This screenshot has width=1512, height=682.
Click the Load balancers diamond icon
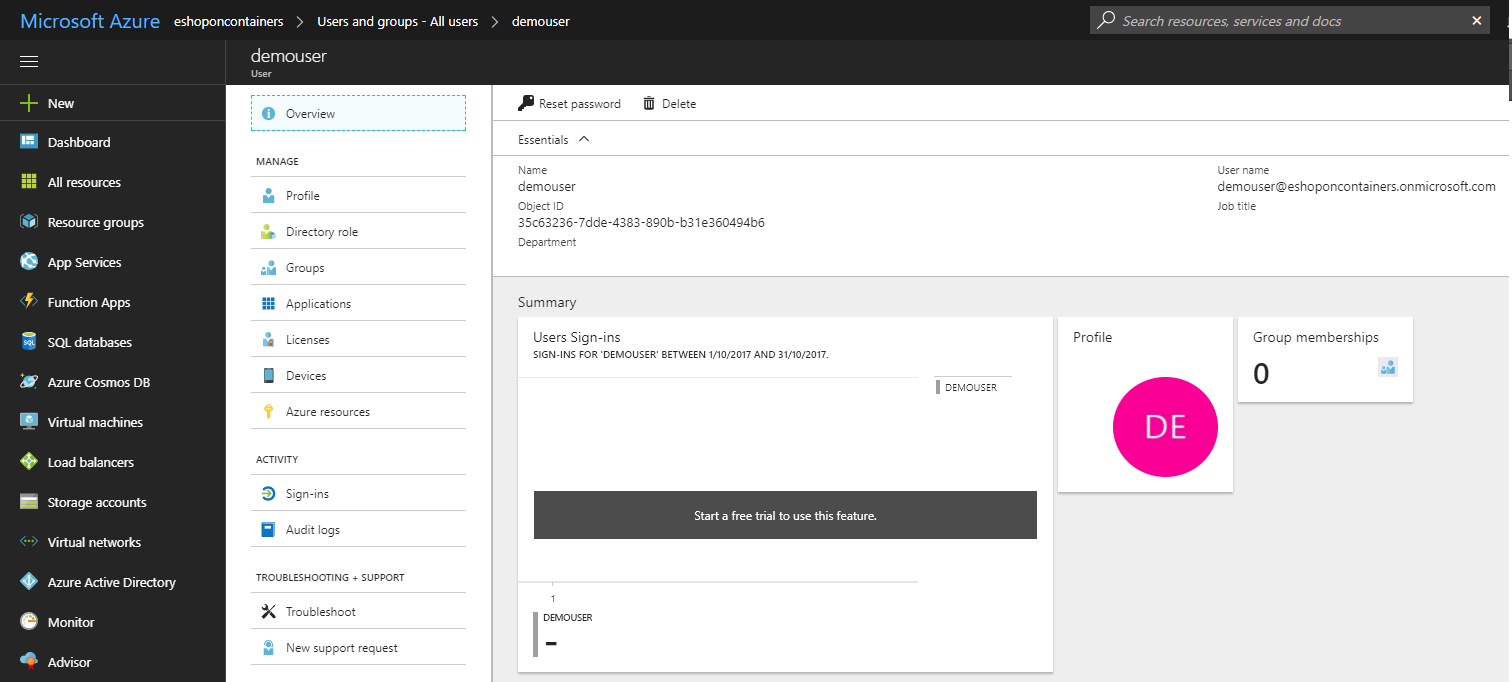click(29, 462)
